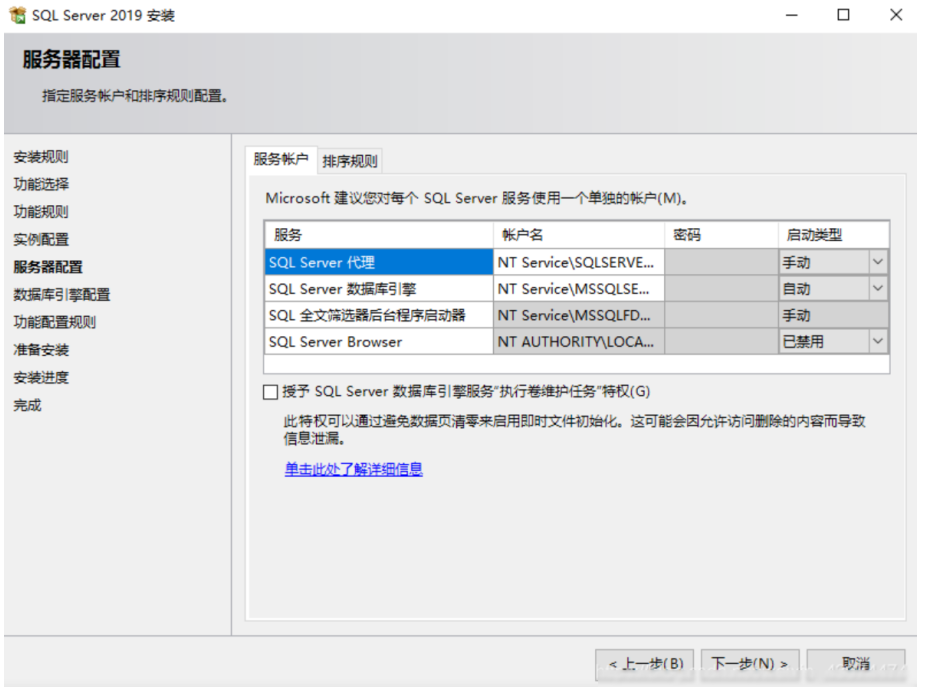Click the SQL Server setup title bar icon

[x=18, y=15]
